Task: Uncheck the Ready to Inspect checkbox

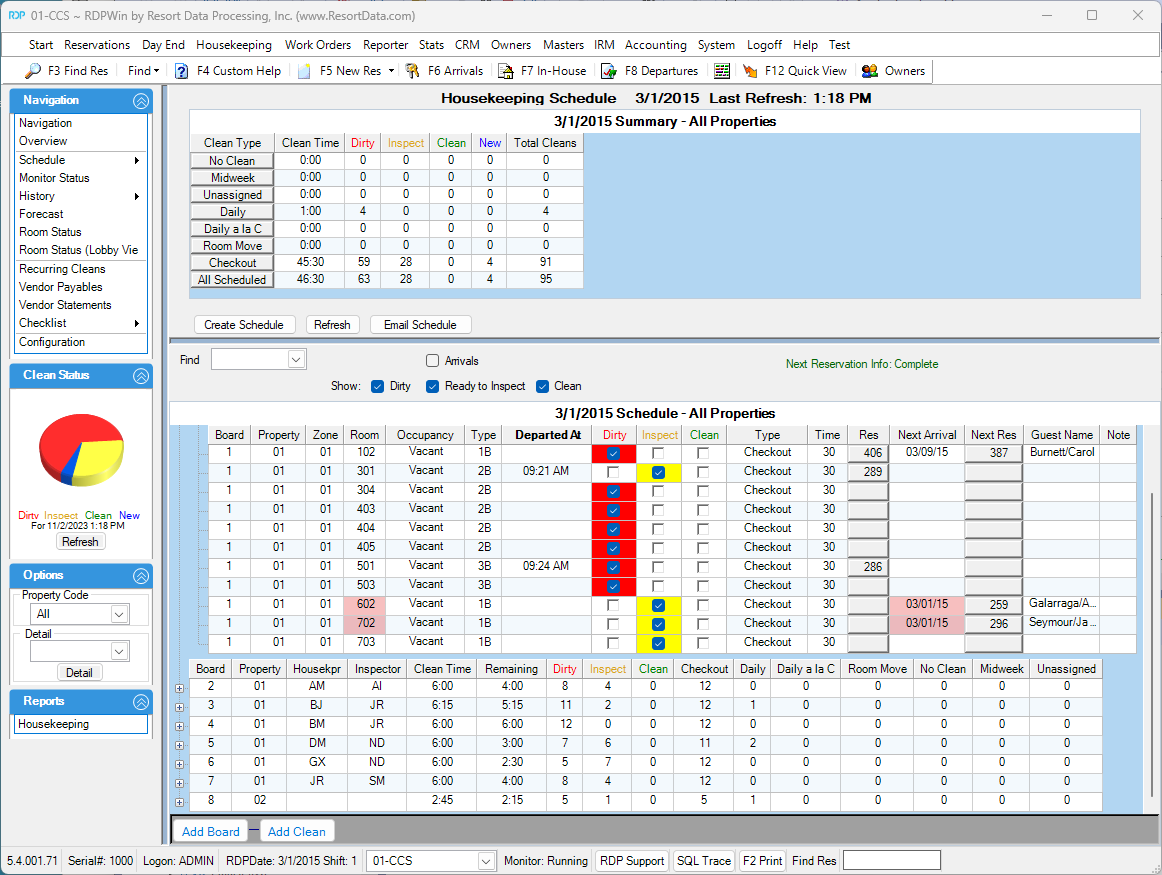Action: tap(433, 386)
